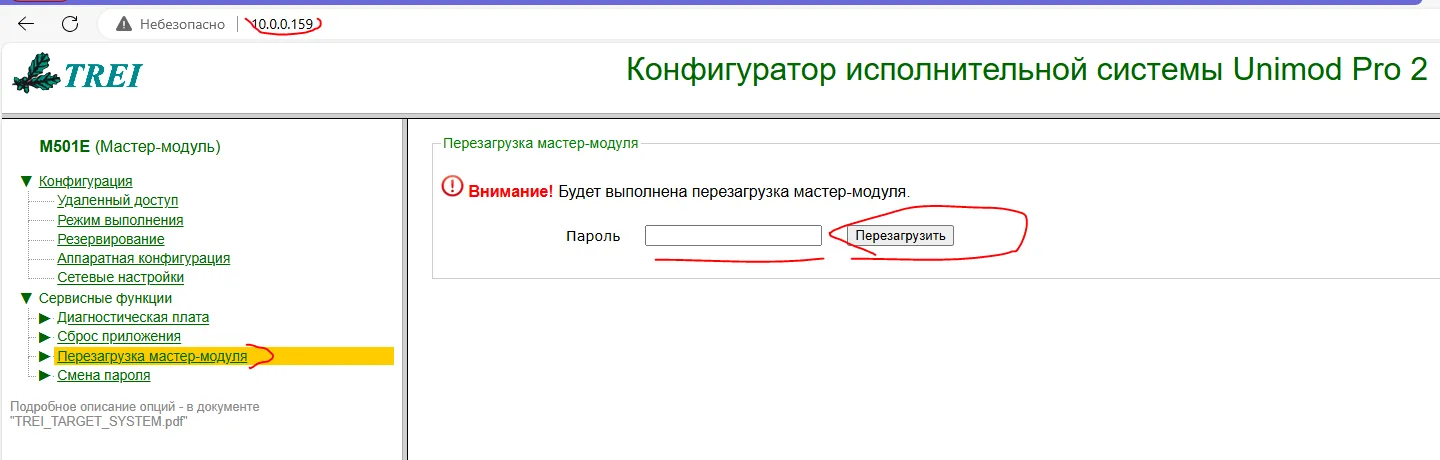This screenshot has height=460, width=1440.
Task: Collapse the Конфигурация tree triangle
Action: 25,181
